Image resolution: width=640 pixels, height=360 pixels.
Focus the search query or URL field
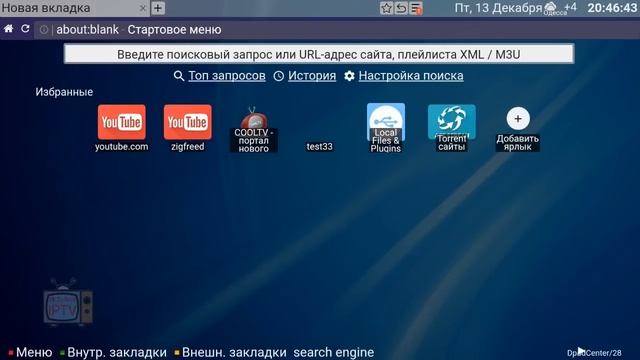(319, 54)
